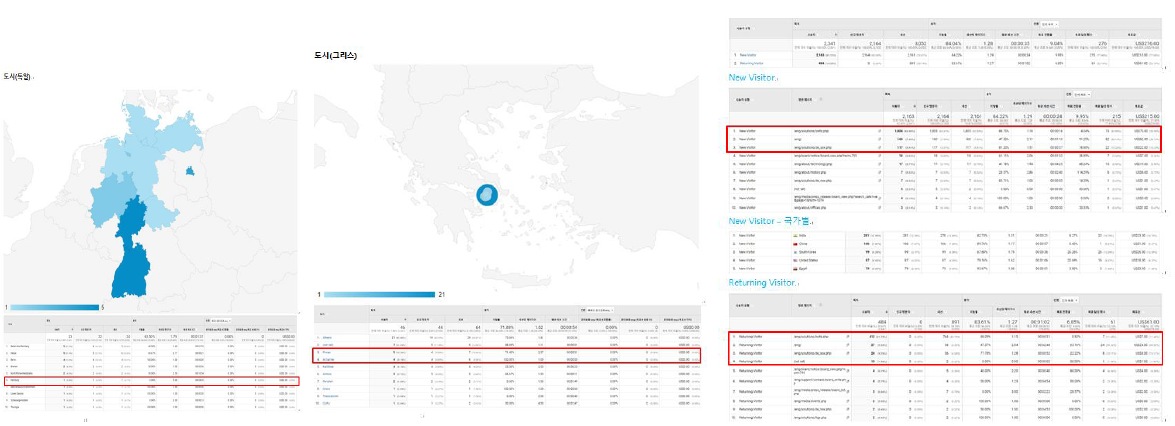Click the Germany map legend gradient bar
This screenshot has width=1175, height=426.
pyautogui.click(x=55, y=307)
